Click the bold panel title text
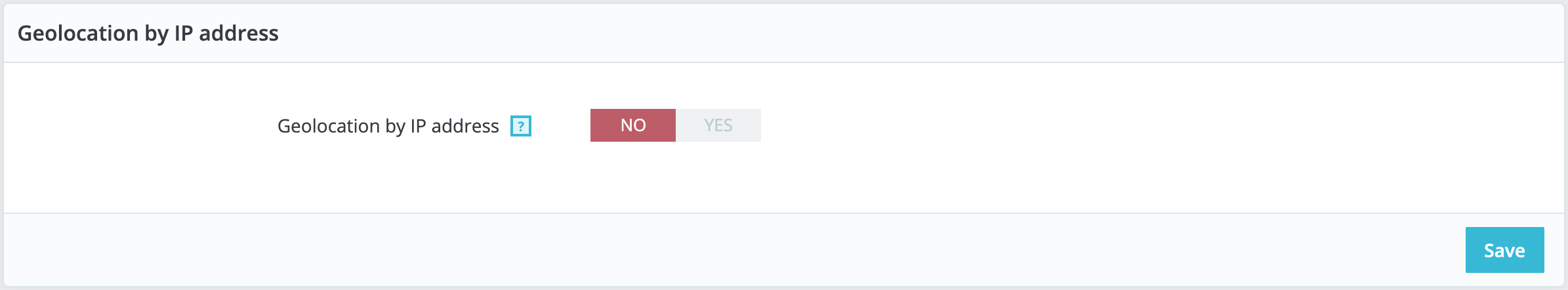 (148, 33)
